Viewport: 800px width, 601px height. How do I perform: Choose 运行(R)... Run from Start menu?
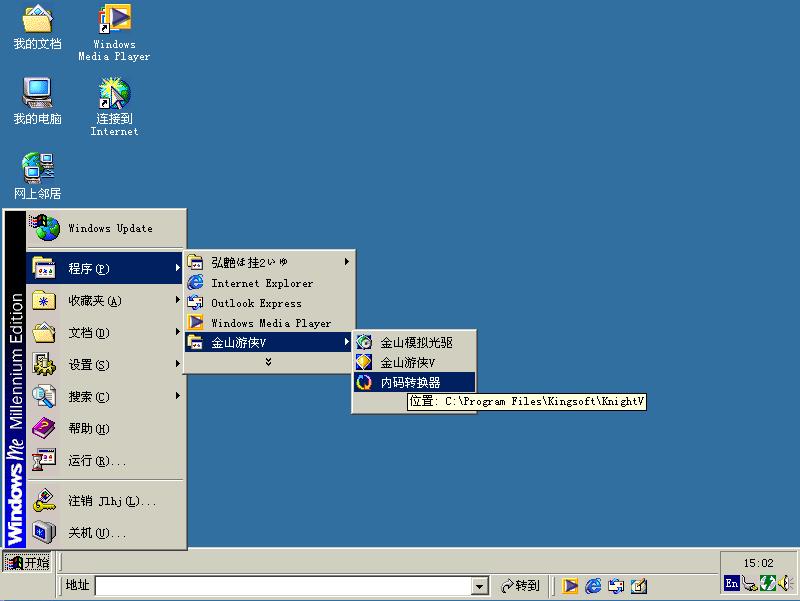click(x=105, y=461)
